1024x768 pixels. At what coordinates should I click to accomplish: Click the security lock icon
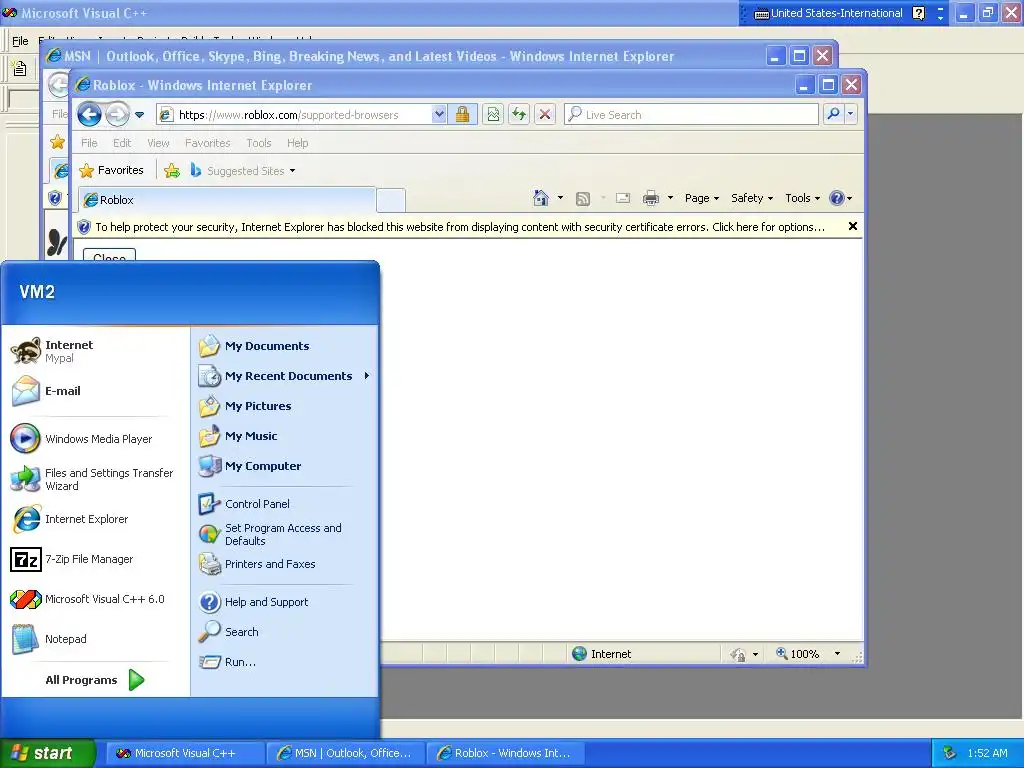(462, 115)
